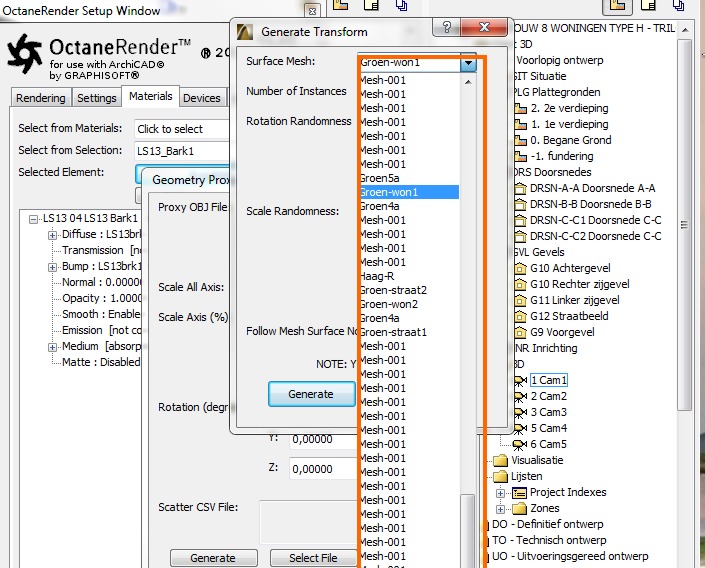705x568 pixels.
Task: Click the 2 Cam2 camera icon
Action: tap(520, 396)
